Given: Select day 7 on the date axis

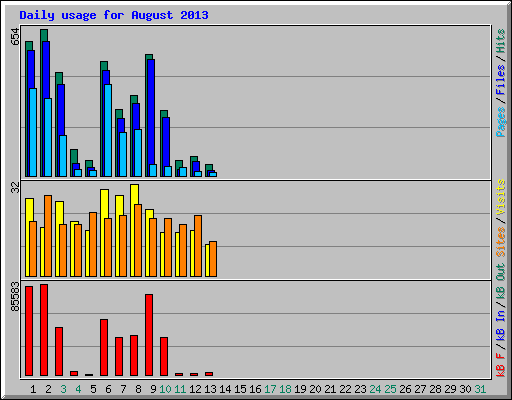Looking at the screenshot, I should point(123,389).
